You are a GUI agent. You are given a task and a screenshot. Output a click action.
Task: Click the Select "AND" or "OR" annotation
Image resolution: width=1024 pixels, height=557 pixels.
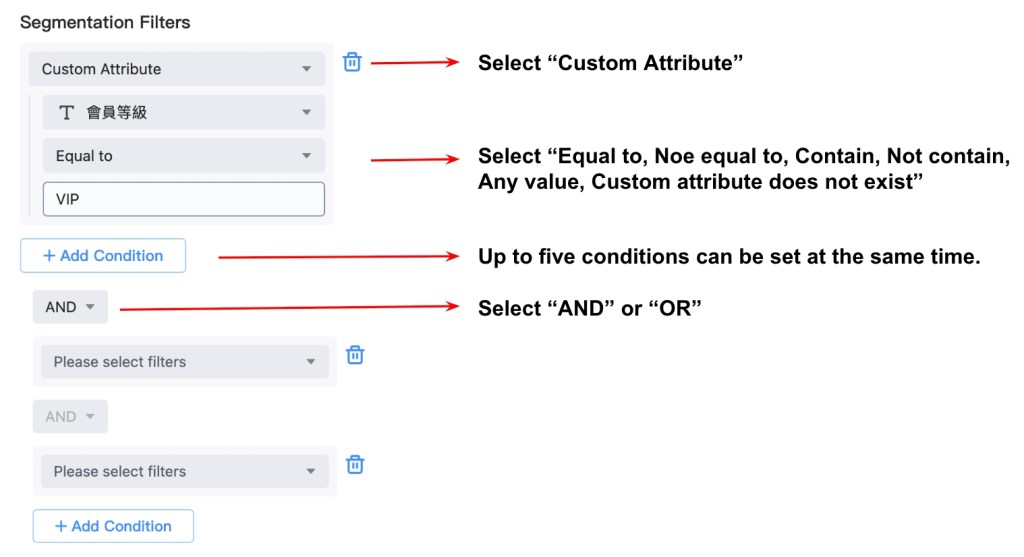(590, 308)
